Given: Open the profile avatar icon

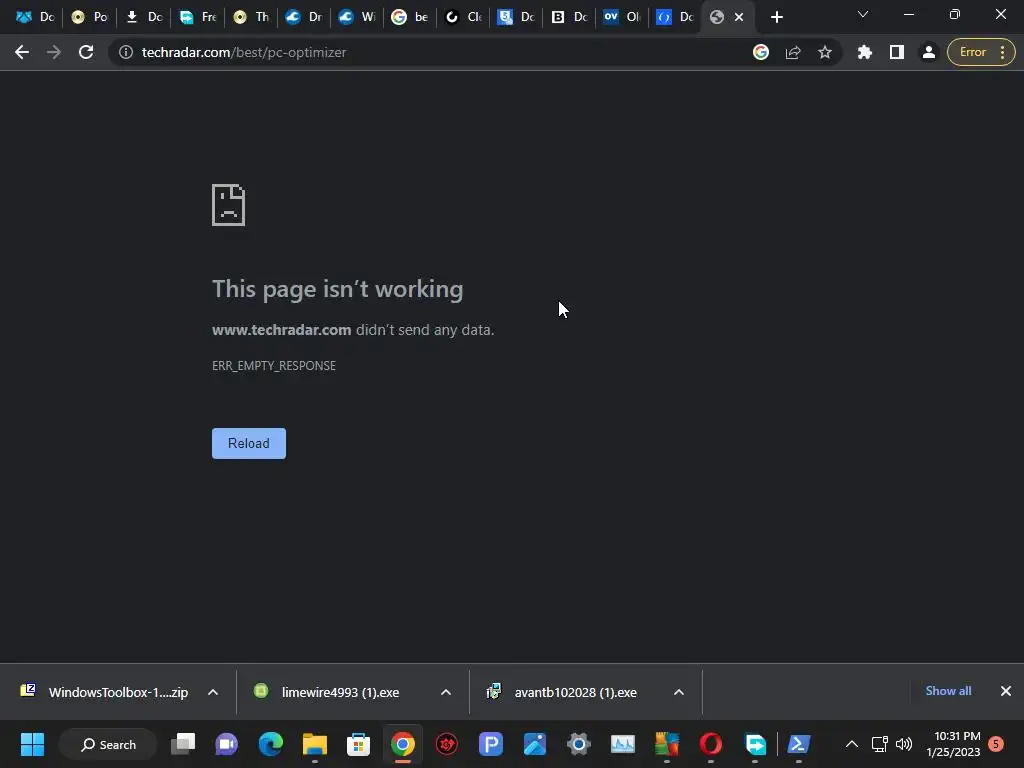Looking at the screenshot, I should (x=929, y=52).
